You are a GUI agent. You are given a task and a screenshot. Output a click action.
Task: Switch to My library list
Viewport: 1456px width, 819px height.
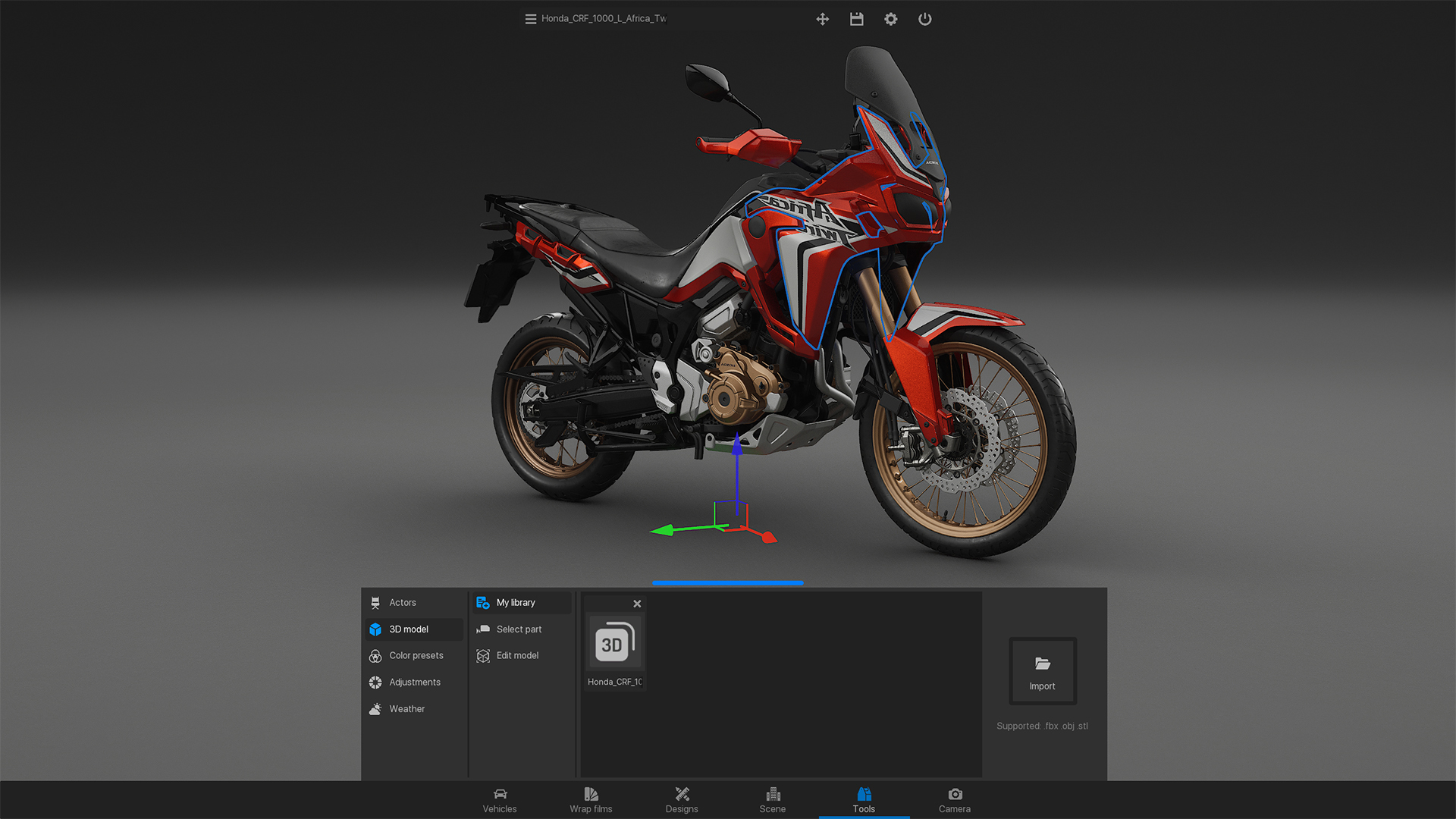(x=516, y=603)
